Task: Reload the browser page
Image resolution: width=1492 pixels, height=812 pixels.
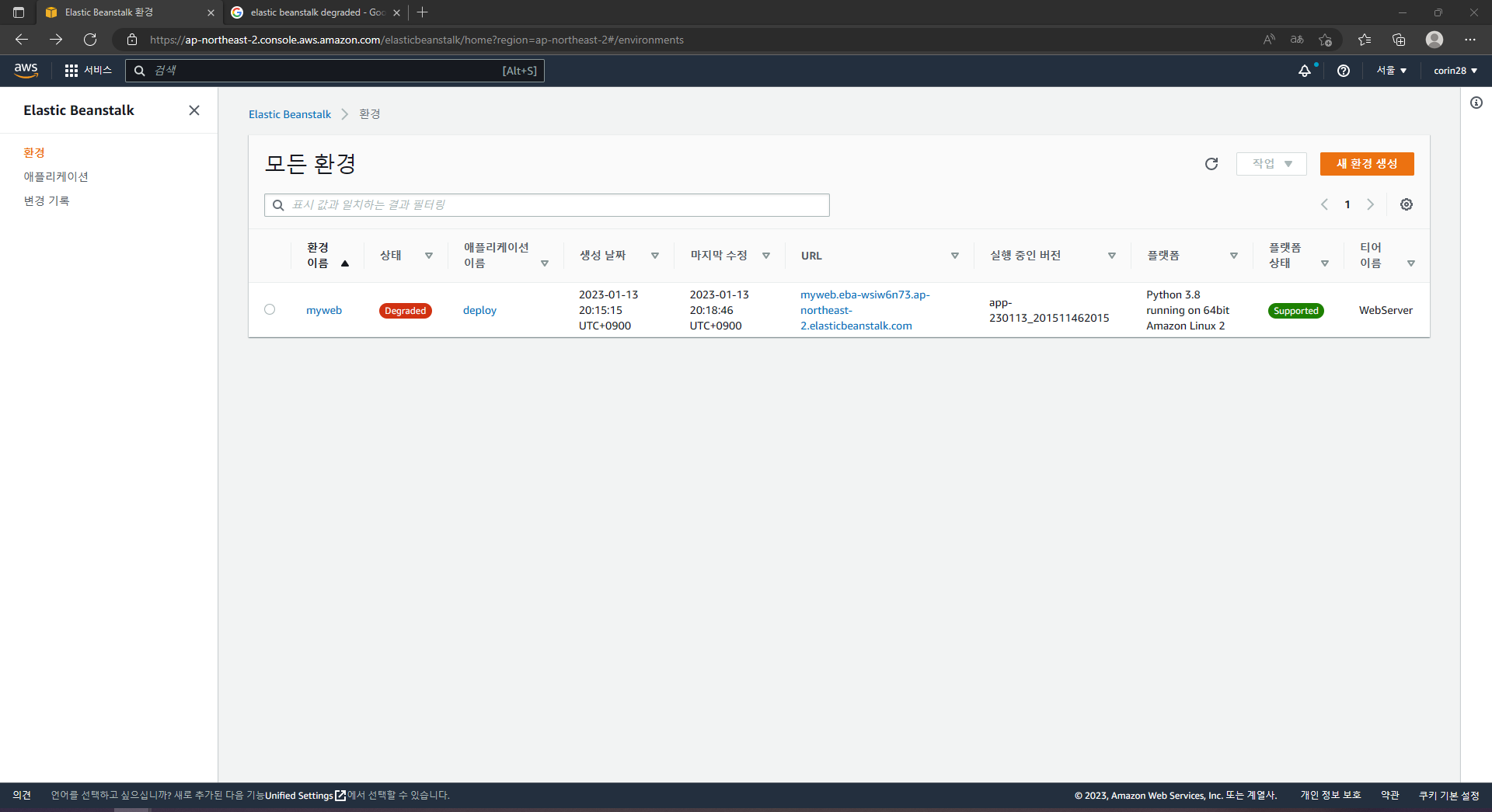Action: click(90, 40)
